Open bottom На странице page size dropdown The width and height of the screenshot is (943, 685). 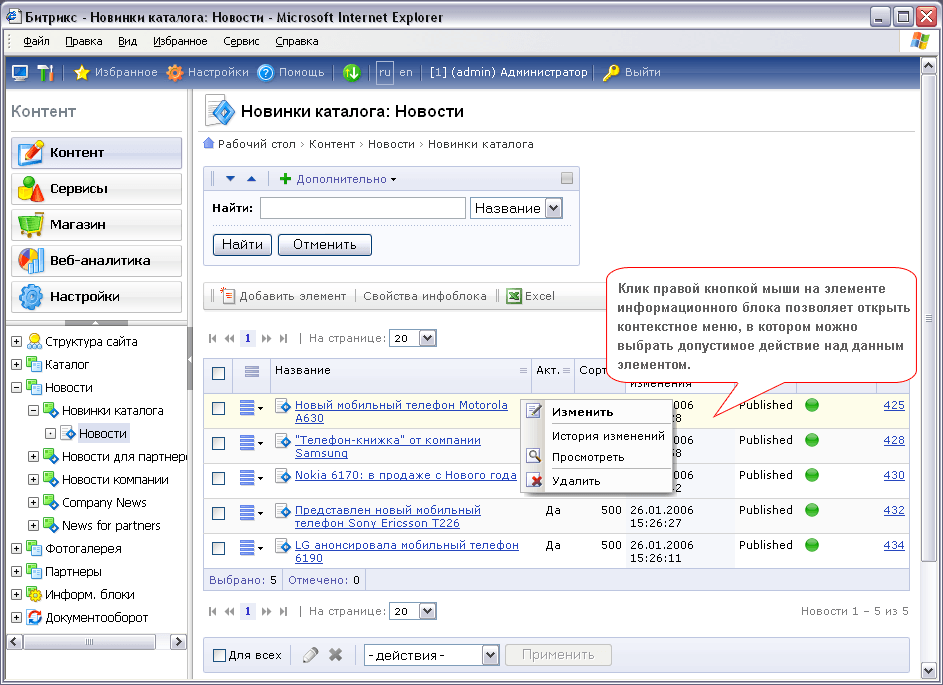point(413,611)
